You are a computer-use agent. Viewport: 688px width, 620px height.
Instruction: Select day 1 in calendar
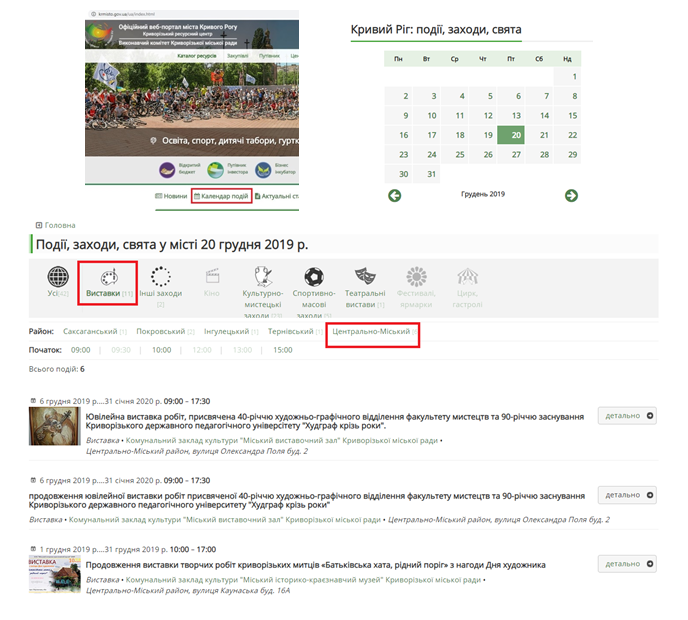(x=567, y=77)
